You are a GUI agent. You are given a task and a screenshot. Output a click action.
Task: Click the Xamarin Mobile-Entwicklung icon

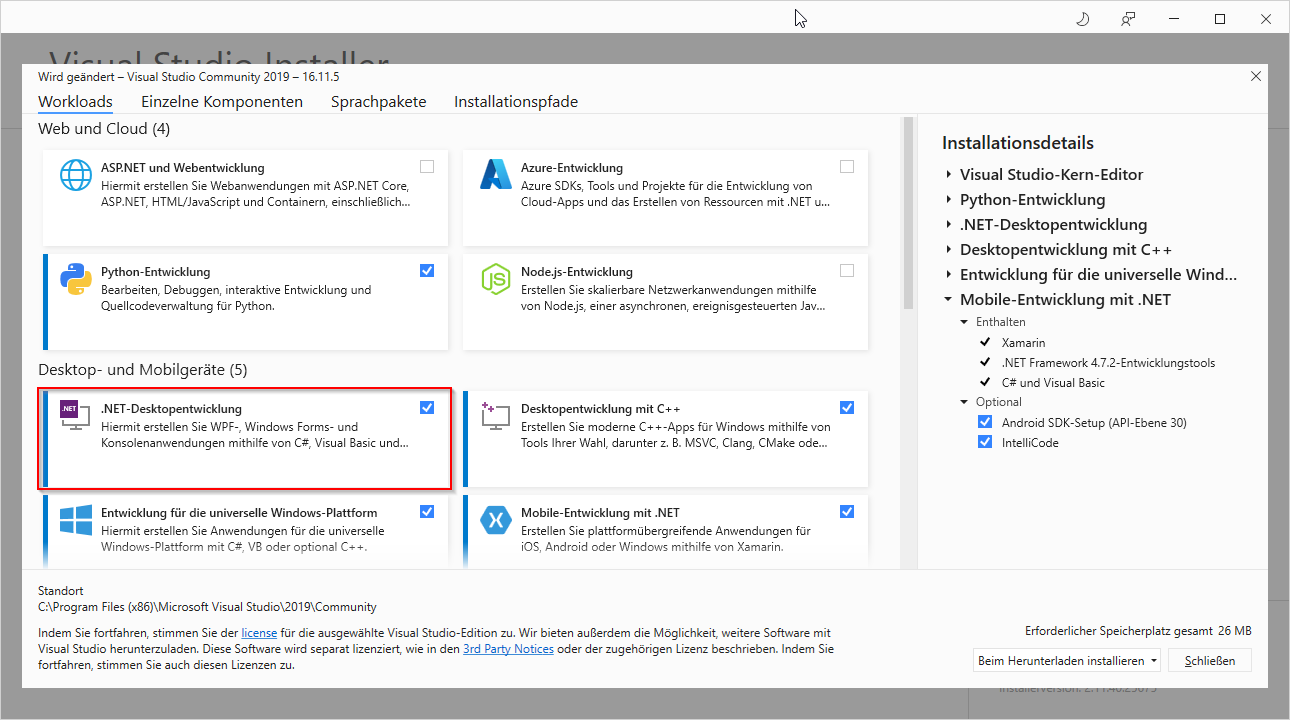[x=495, y=519]
